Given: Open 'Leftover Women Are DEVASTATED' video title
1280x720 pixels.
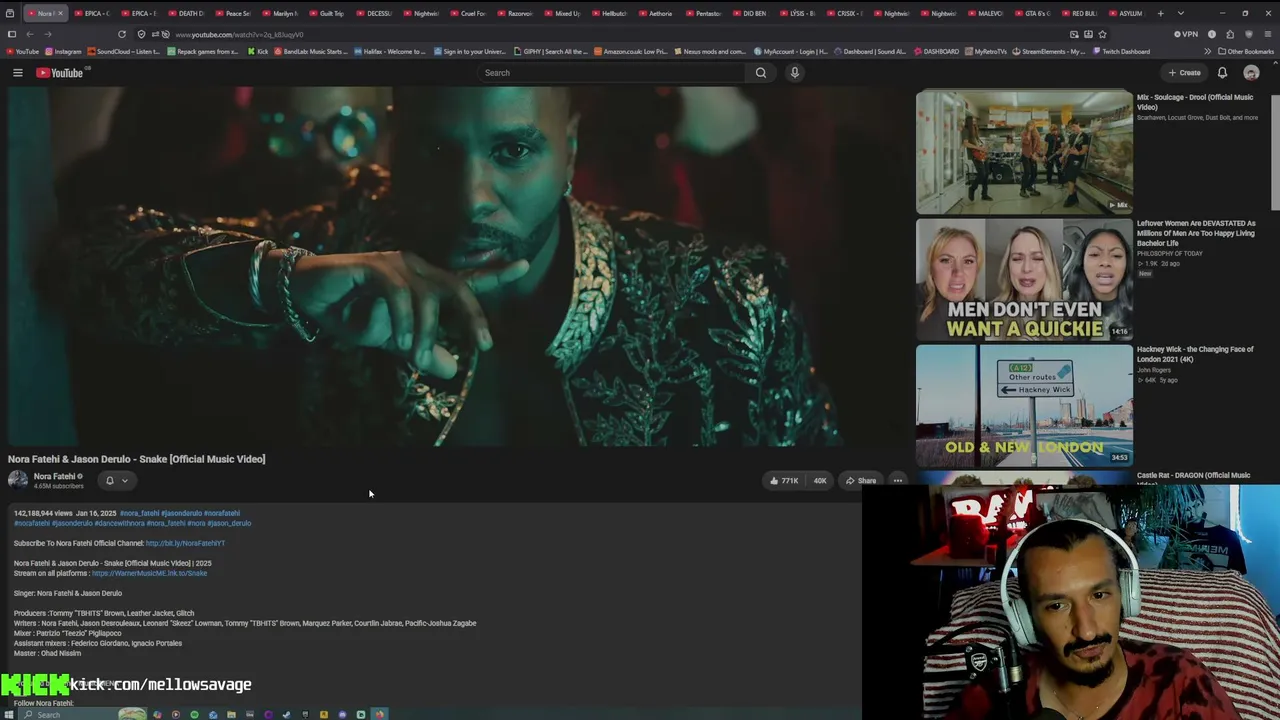Looking at the screenshot, I should 1196,233.
